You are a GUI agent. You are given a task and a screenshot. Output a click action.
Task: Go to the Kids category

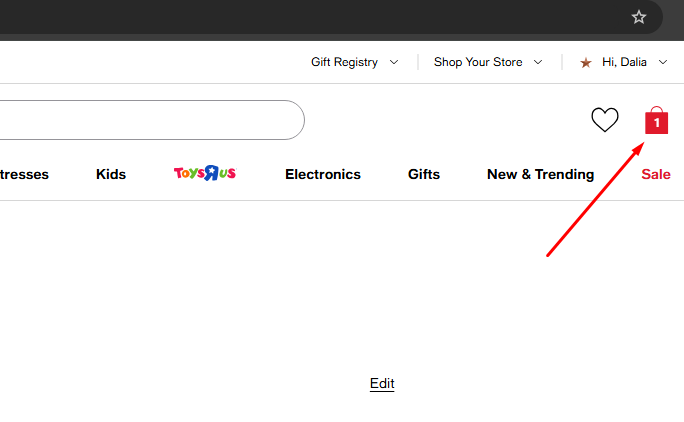(111, 174)
